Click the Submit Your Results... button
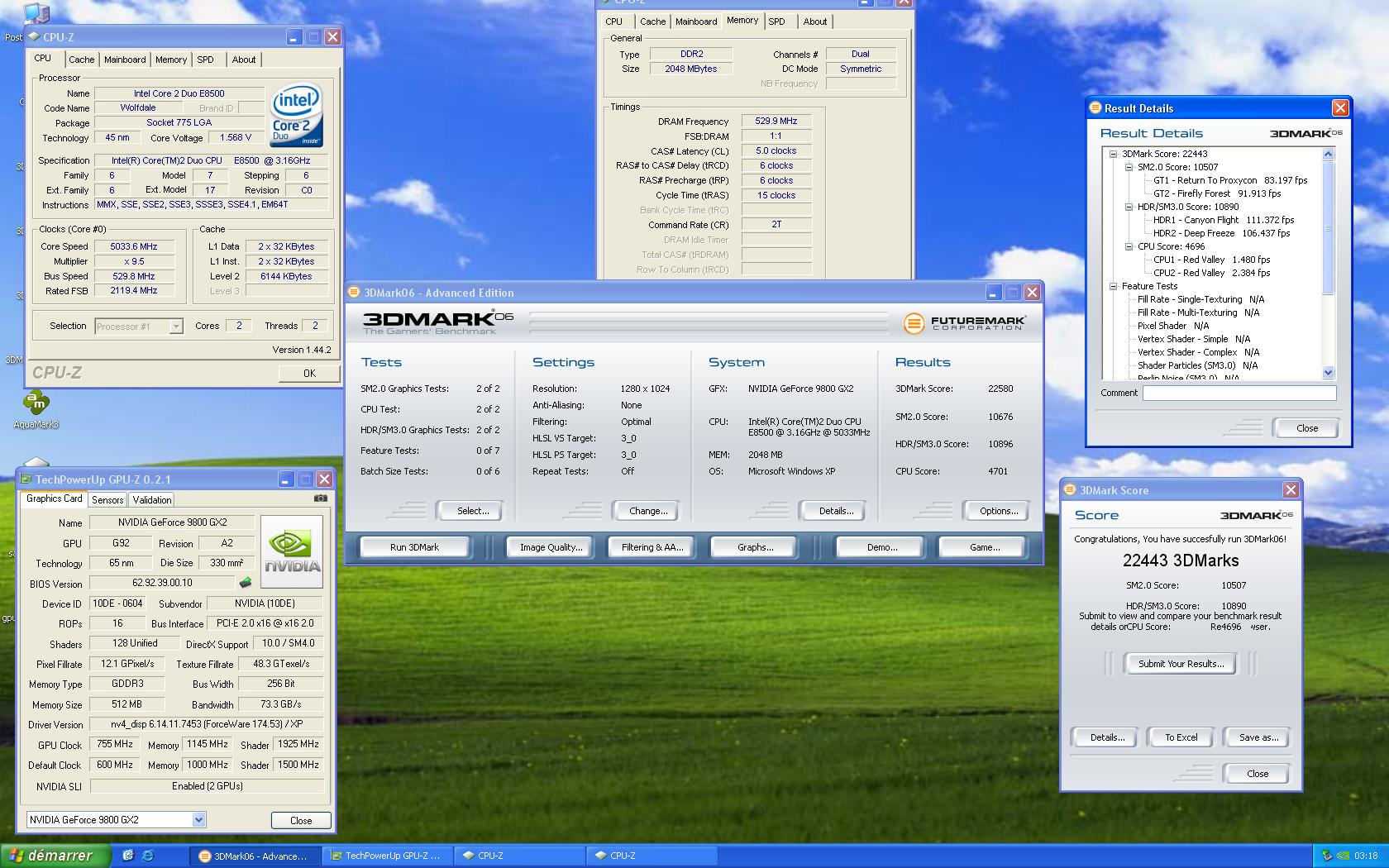This screenshot has height=868, width=1389. click(1181, 664)
